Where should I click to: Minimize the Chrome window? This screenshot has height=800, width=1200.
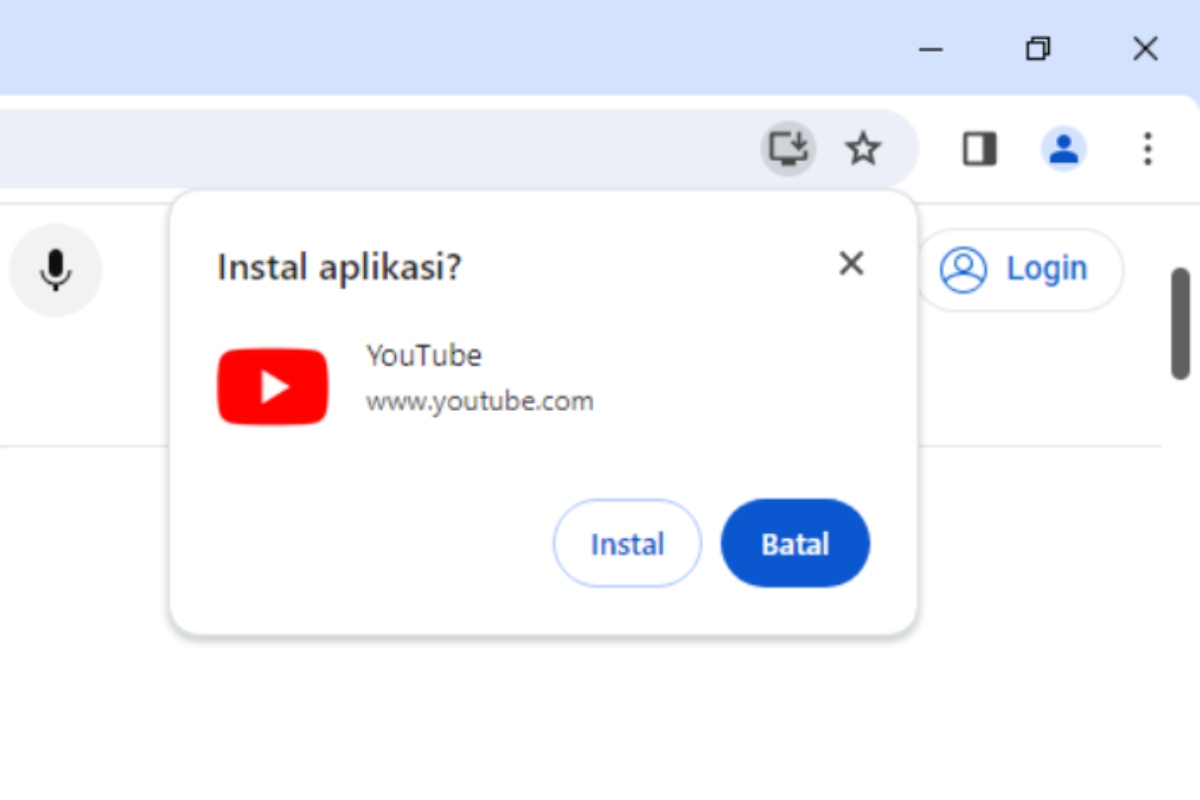tap(931, 49)
